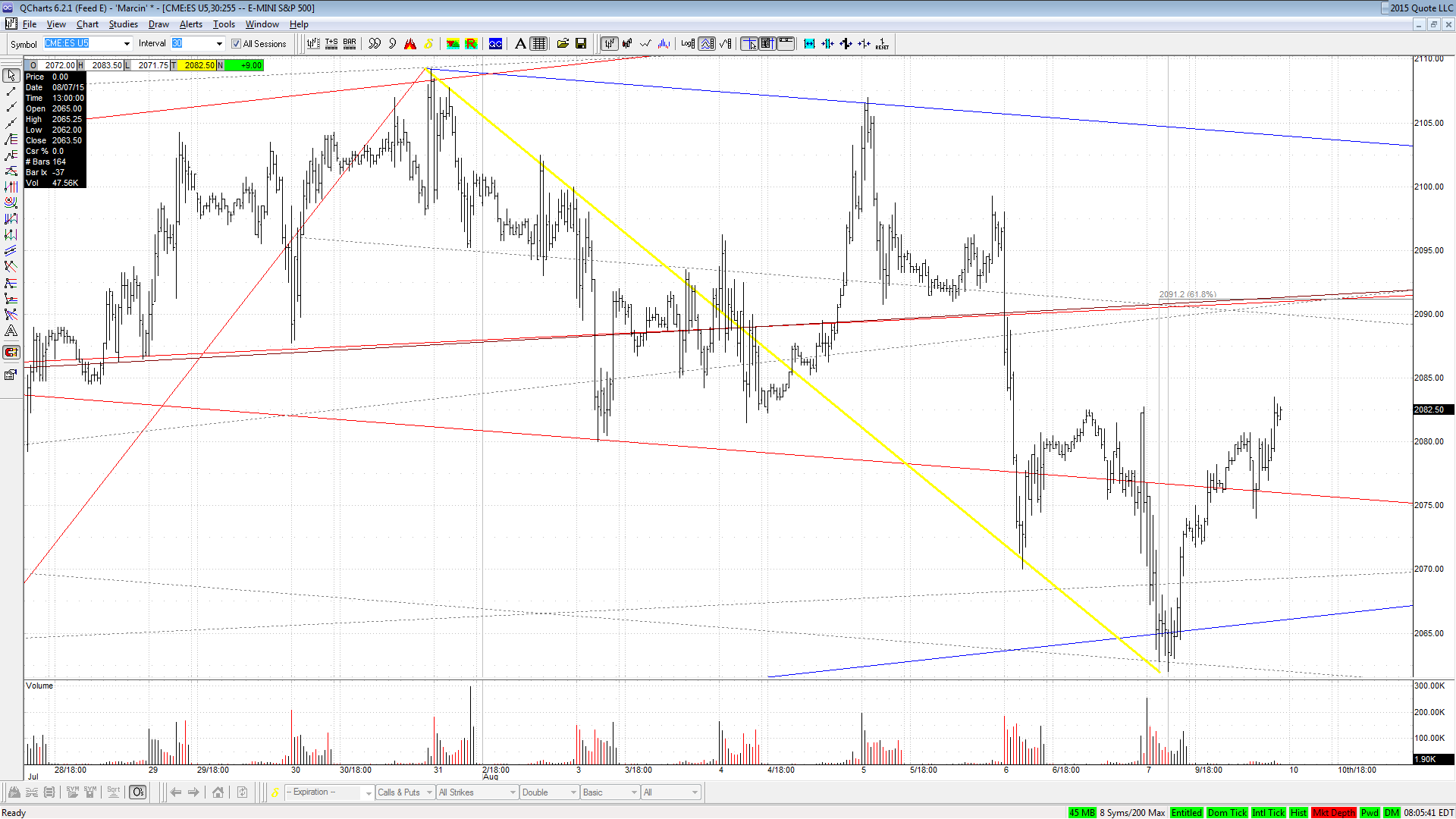Click the 2082.50 current price label
1456x819 pixels.
pos(1432,409)
